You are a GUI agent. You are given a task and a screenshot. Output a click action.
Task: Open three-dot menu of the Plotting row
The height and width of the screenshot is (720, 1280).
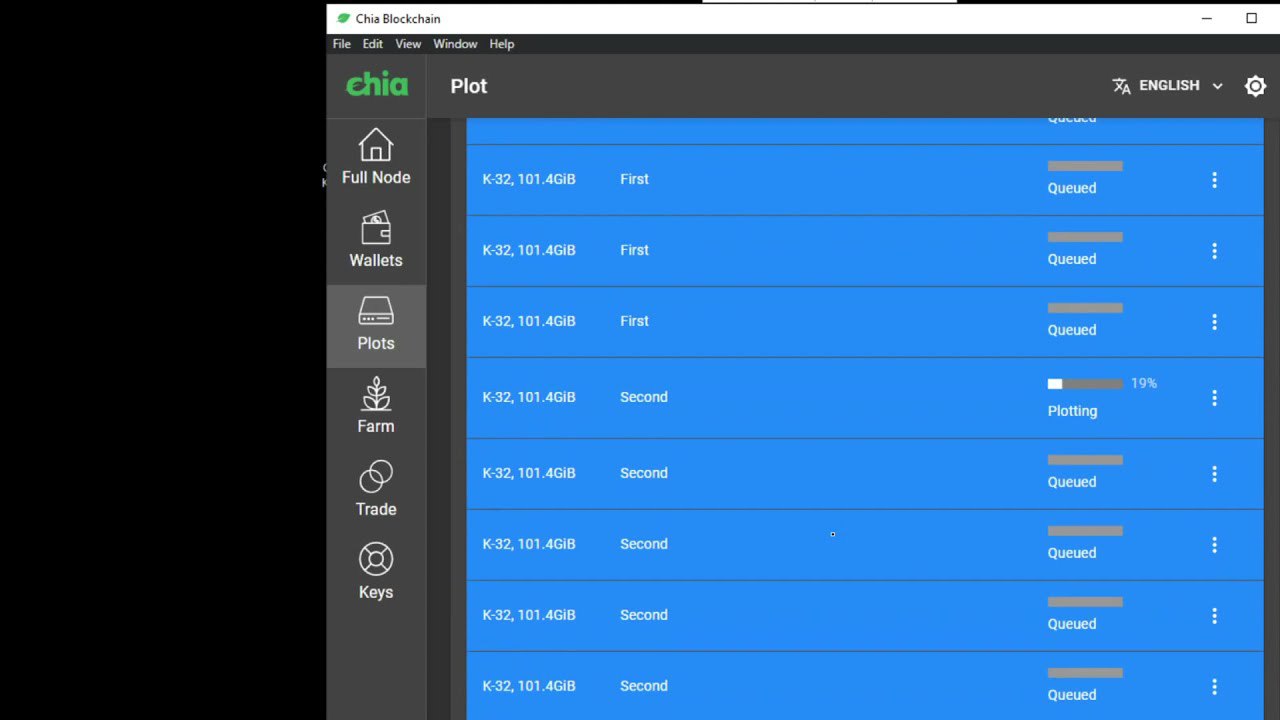(1214, 398)
